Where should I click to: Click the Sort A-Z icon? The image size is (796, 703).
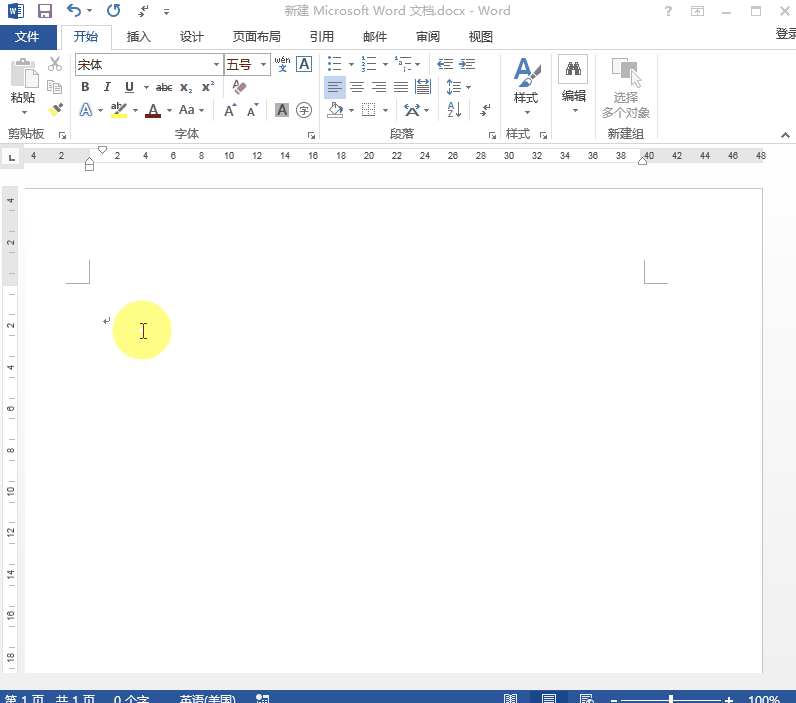[x=453, y=110]
